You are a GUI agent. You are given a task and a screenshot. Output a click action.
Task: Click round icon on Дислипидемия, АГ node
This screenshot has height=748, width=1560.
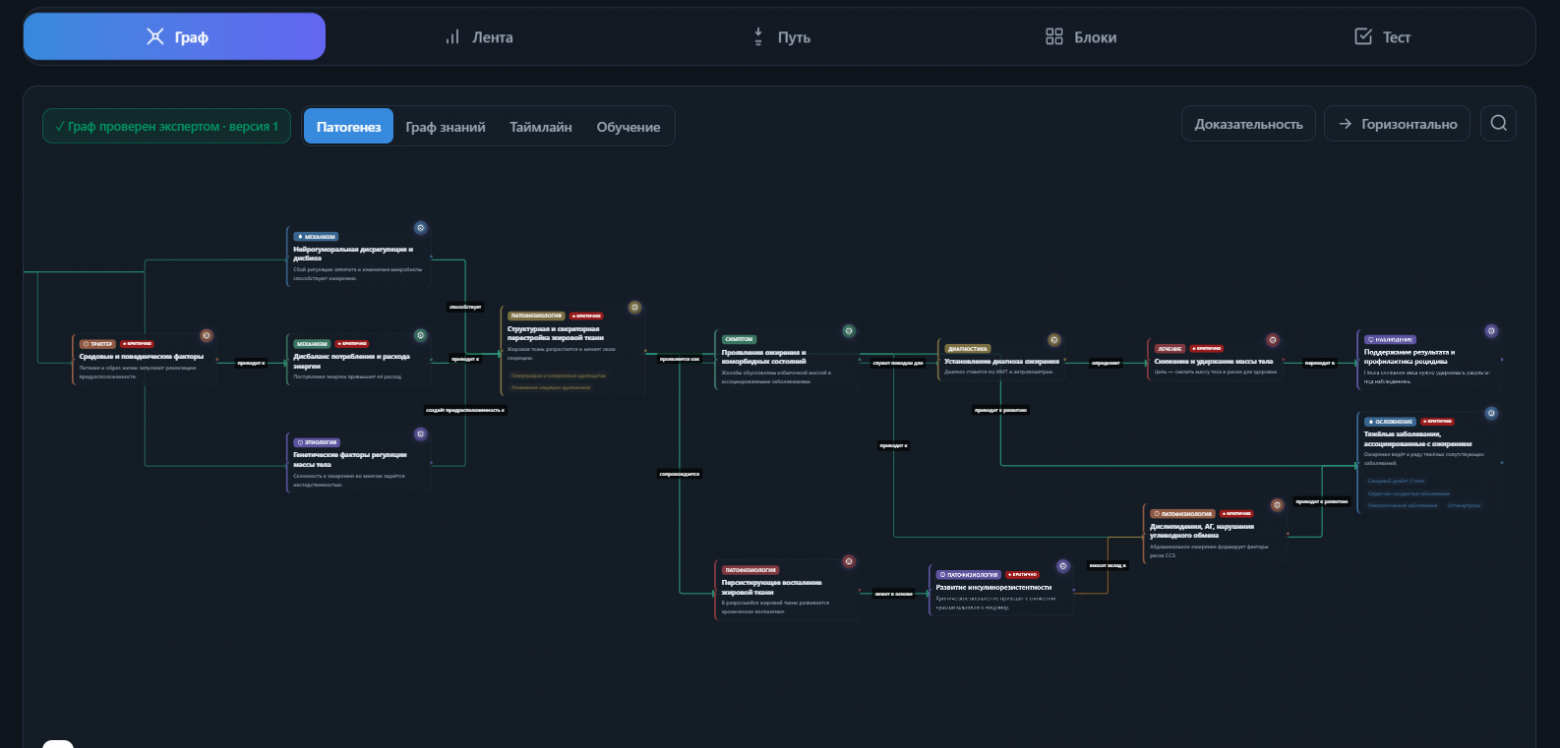pyautogui.click(x=1277, y=505)
